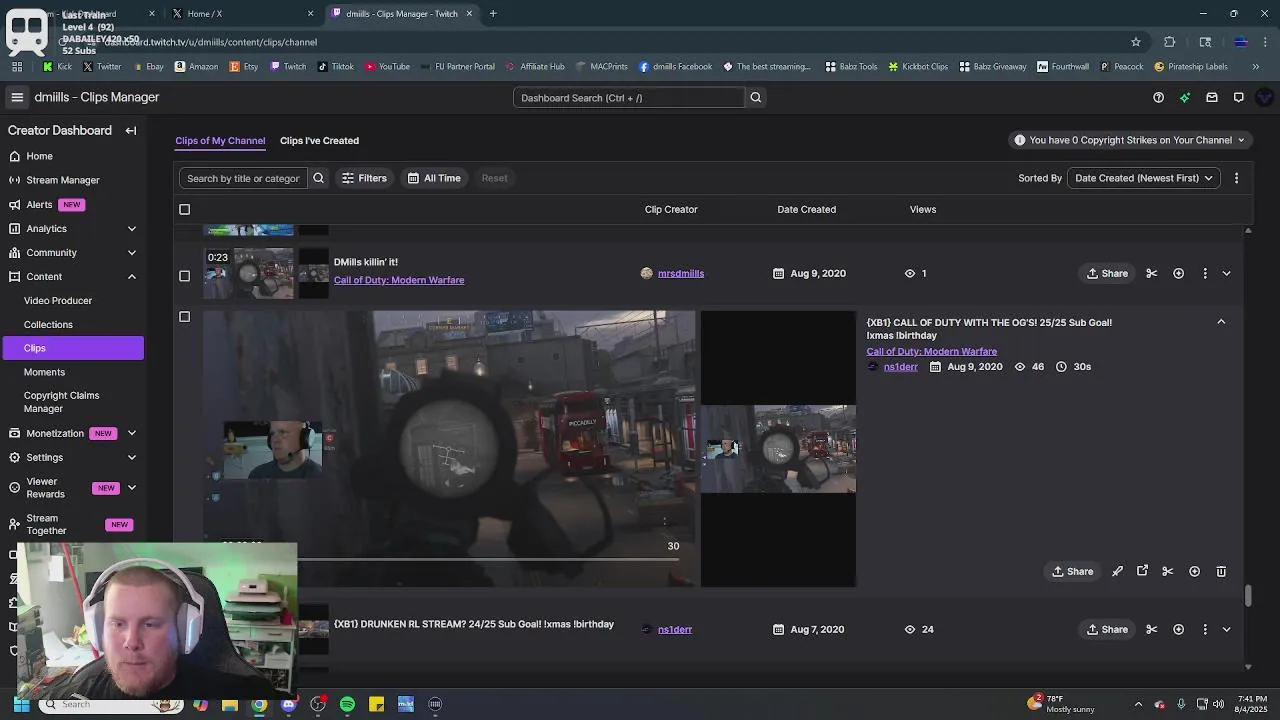Viewport: 1280px width, 720px height.
Task: Open three-dot menu for DMills killin' it! clip
Action: (x=1205, y=273)
